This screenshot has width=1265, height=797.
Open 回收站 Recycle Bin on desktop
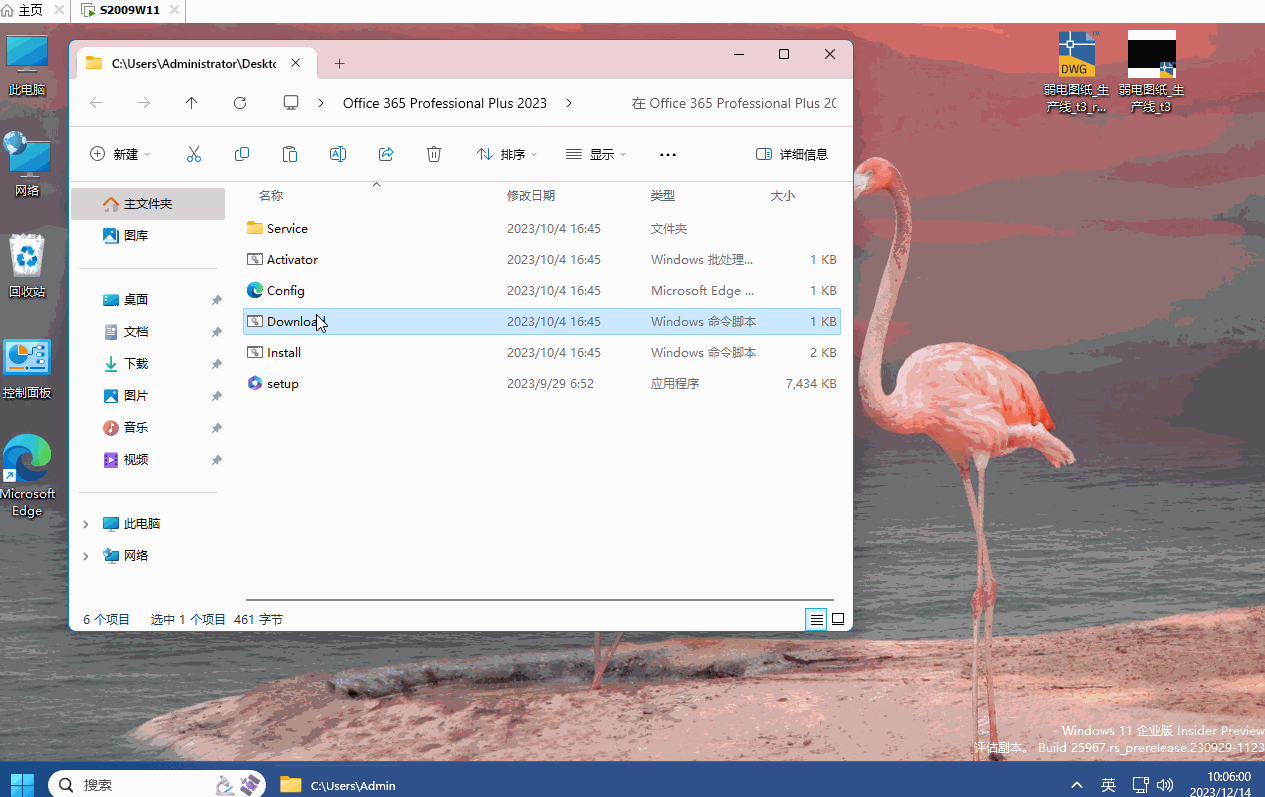27,267
